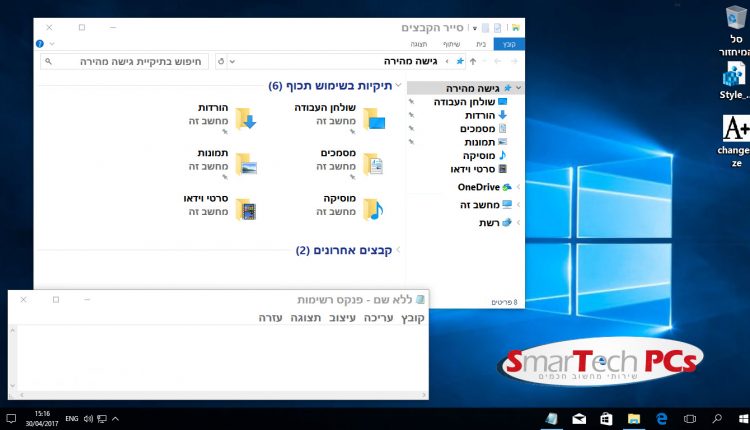Image resolution: width=750 pixels, height=430 pixels.
Task: Click the taskbar search magnifier
Action: click(717, 419)
